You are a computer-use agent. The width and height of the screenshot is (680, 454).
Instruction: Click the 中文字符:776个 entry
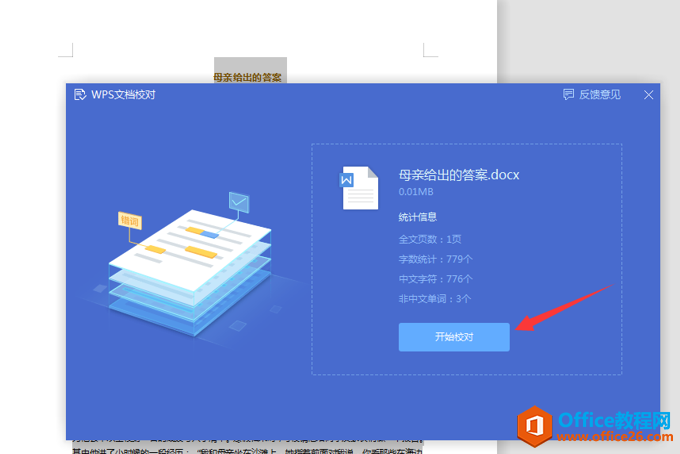coord(435,279)
